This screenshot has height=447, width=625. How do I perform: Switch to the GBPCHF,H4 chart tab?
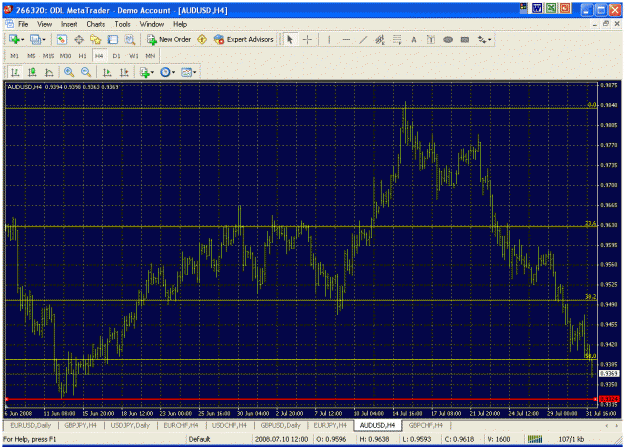point(426,425)
